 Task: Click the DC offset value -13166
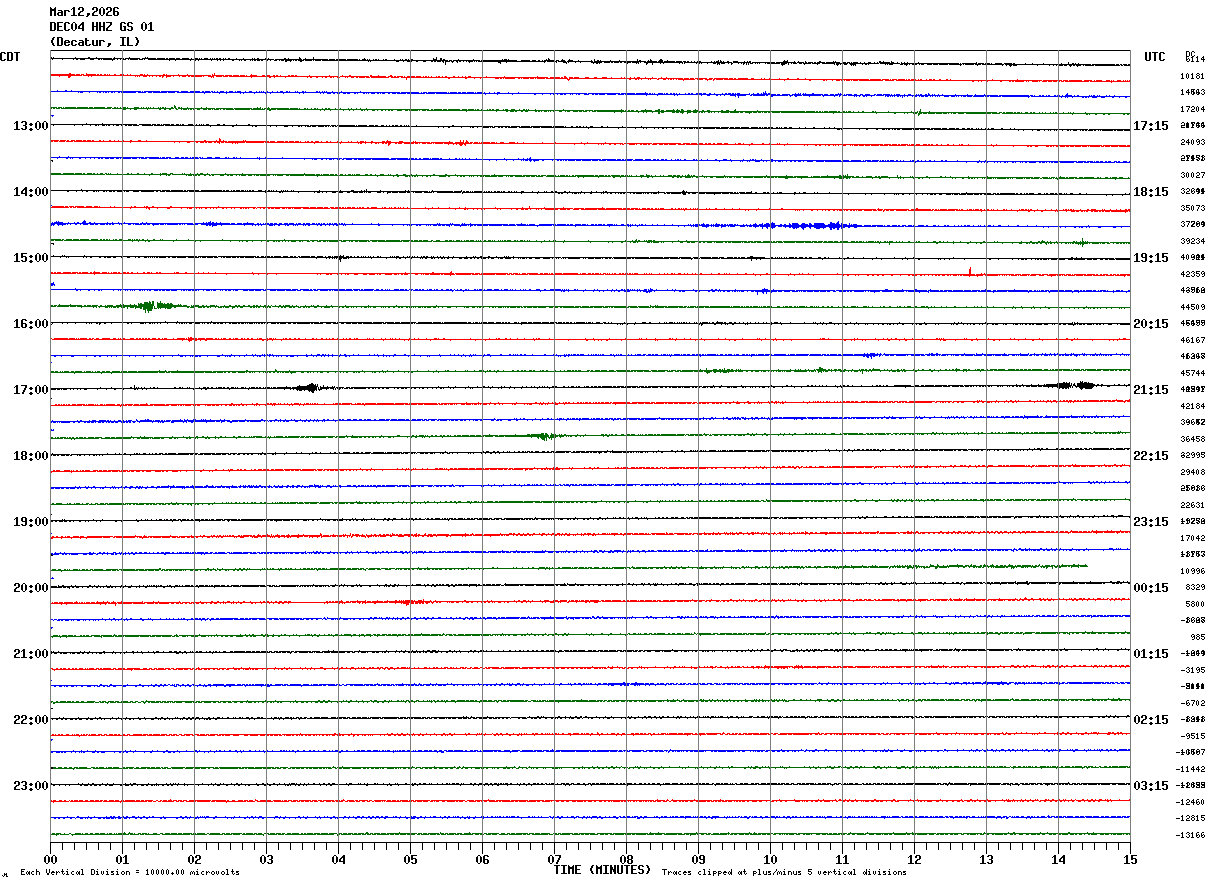[1190, 835]
